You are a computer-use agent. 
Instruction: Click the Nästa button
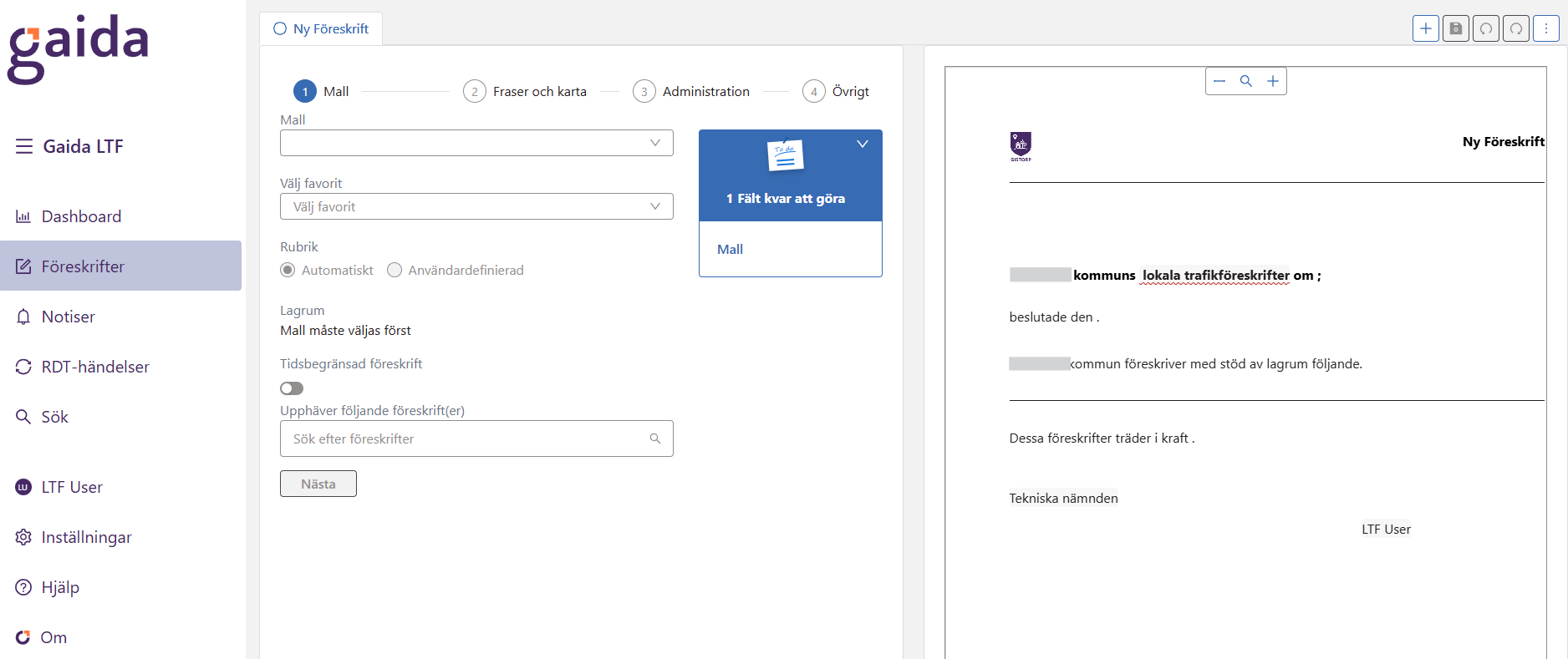tap(318, 484)
